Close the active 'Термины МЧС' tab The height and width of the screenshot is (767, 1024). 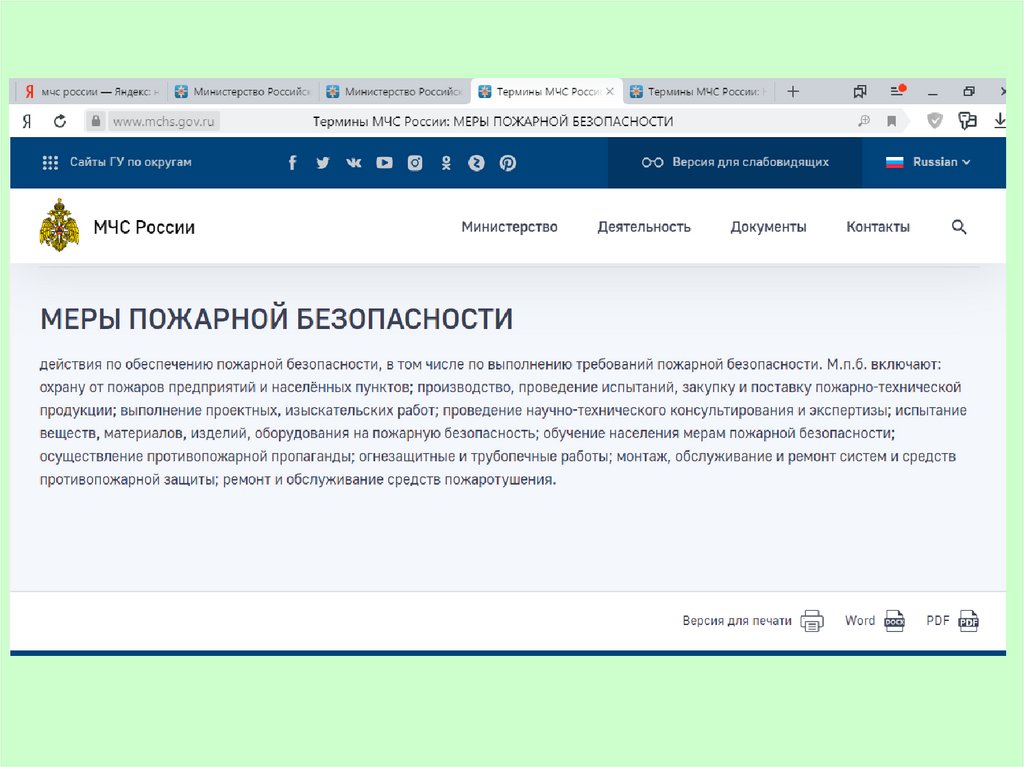coord(610,91)
